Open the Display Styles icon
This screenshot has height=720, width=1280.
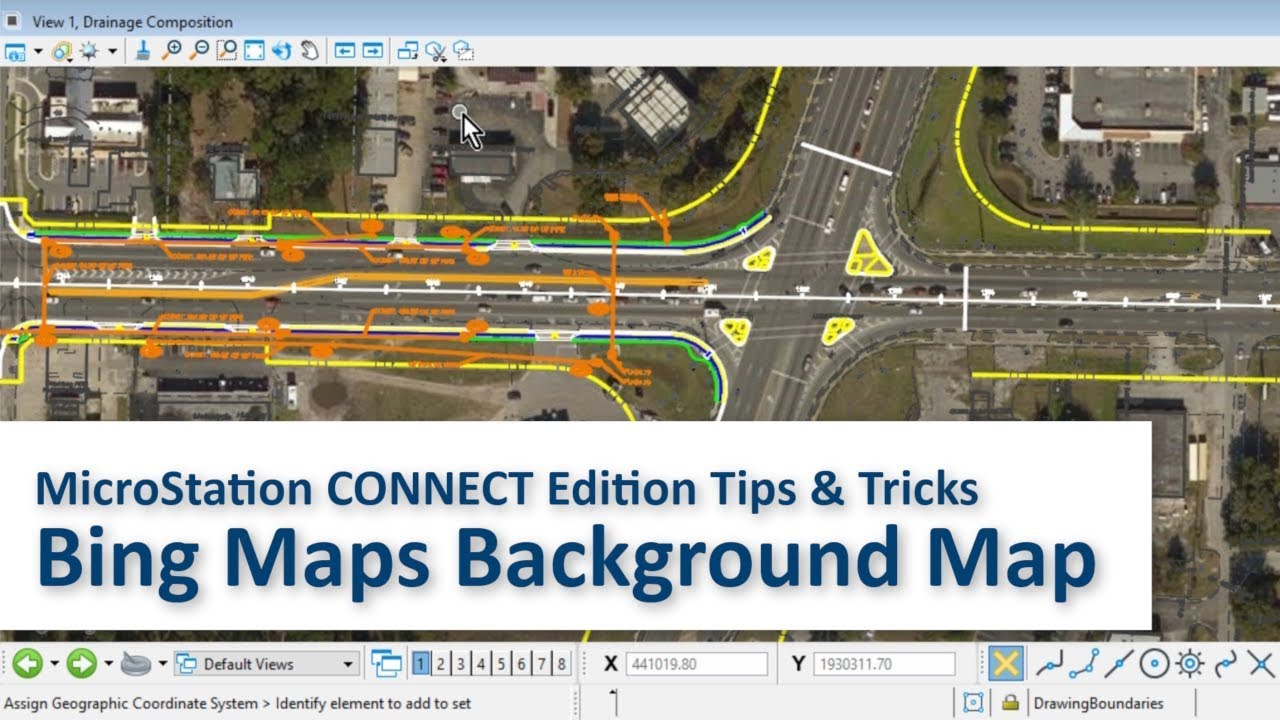63,51
